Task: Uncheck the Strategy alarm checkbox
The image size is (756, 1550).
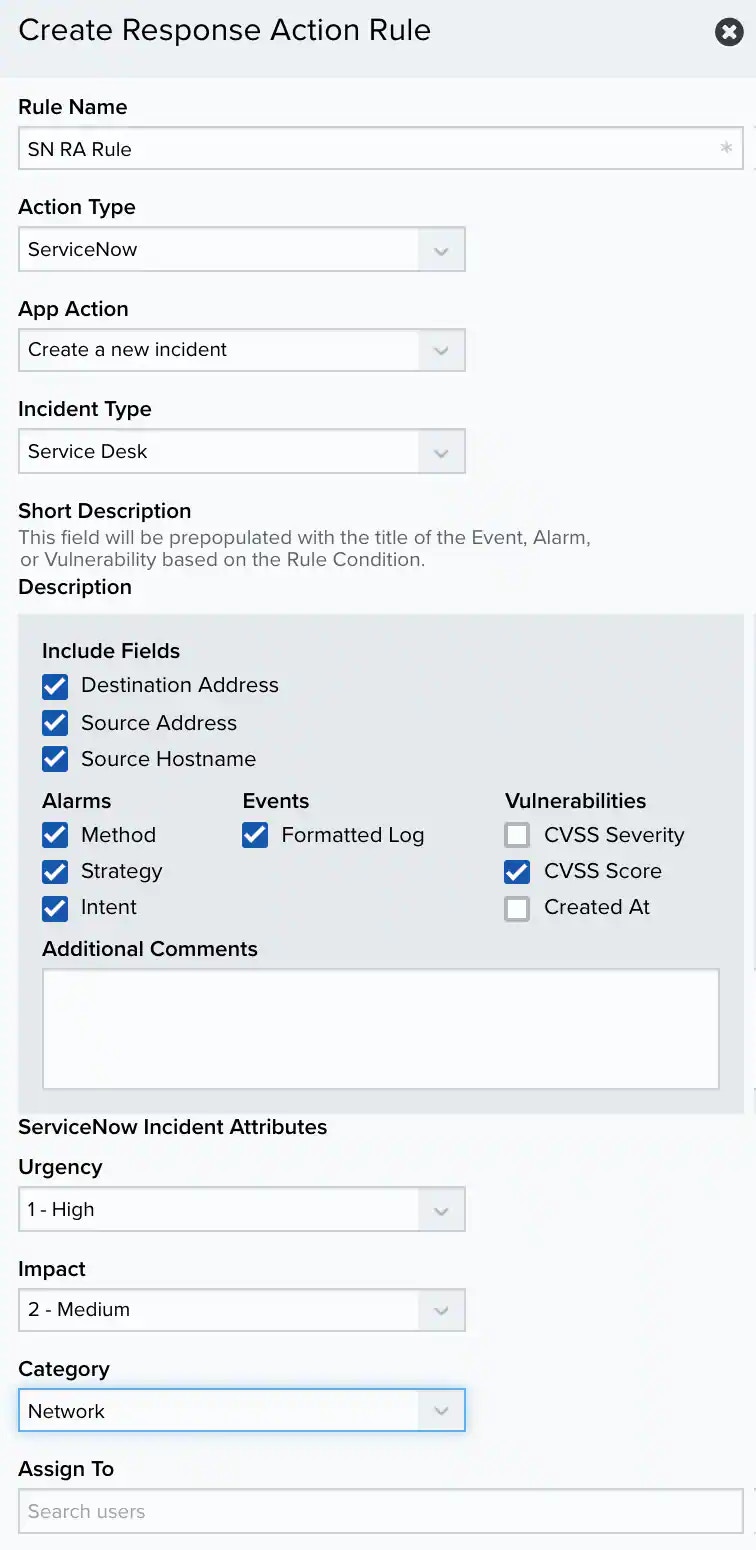Action: tap(55, 871)
